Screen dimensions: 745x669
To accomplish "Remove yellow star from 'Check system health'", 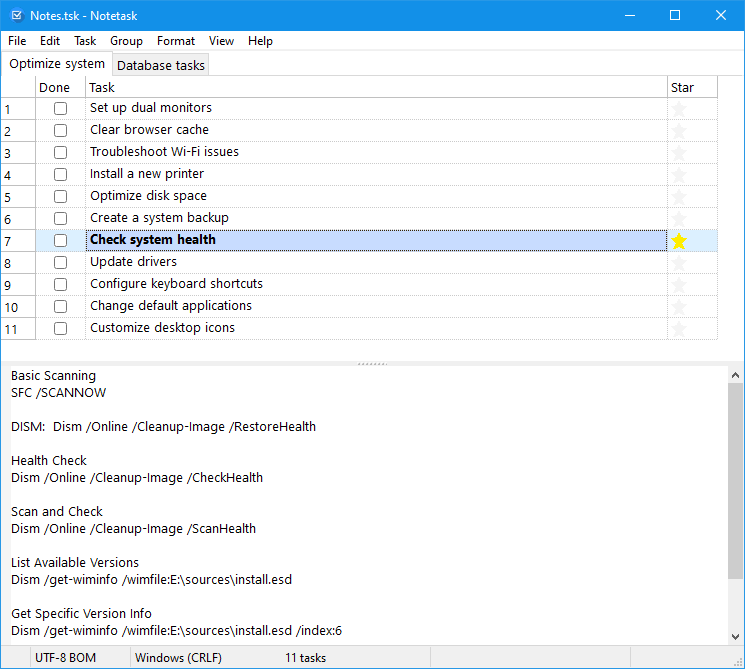I will tap(679, 241).
